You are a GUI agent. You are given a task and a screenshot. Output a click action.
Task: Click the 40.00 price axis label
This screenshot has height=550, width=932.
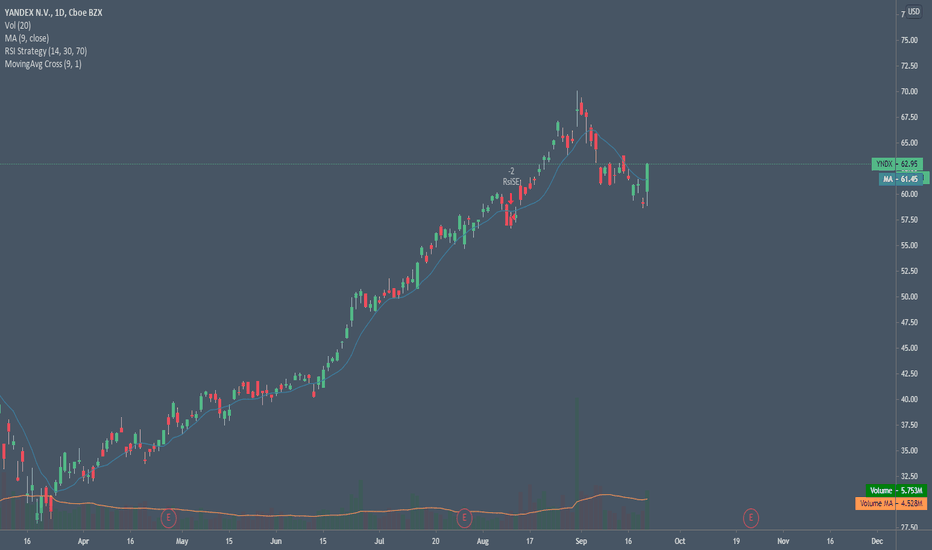tap(909, 400)
